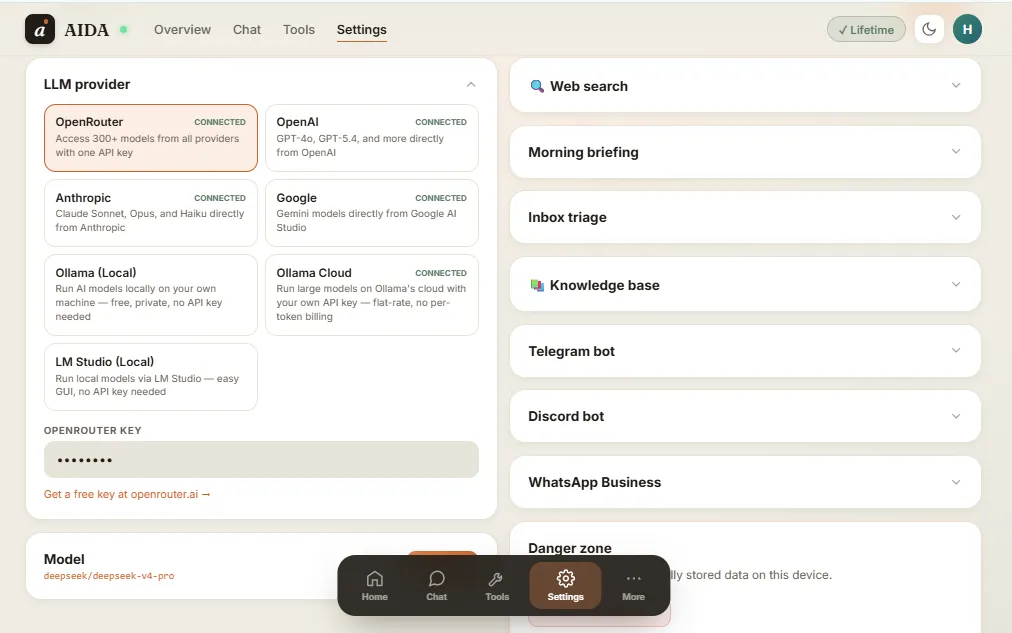Open More menu in bottom dock

click(633, 586)
